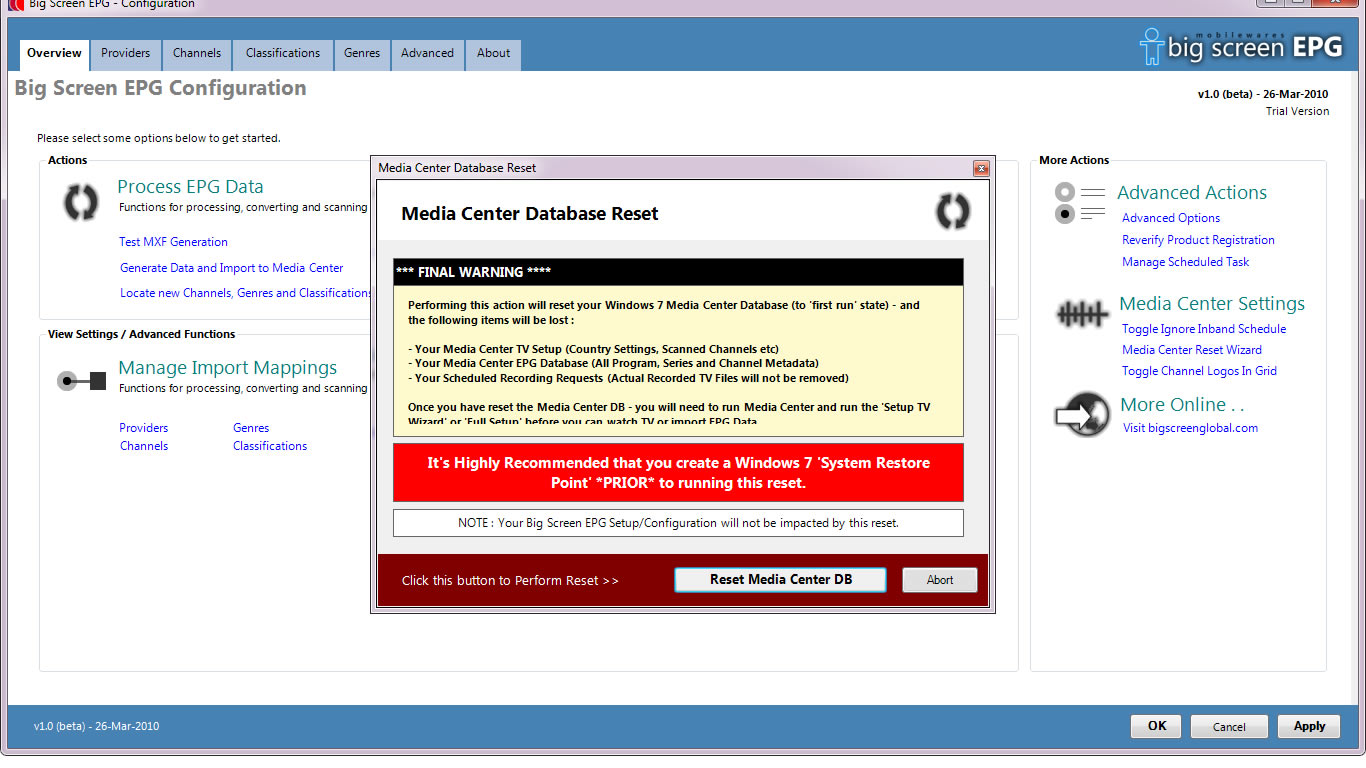Click the Cancel button
The height and width of the screenshot is (768, 1366).
1230,727
